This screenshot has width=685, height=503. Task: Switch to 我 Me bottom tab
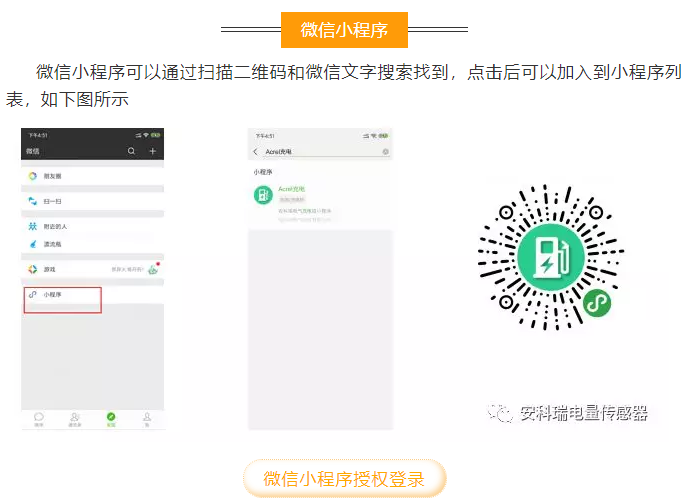pos(147,419)
